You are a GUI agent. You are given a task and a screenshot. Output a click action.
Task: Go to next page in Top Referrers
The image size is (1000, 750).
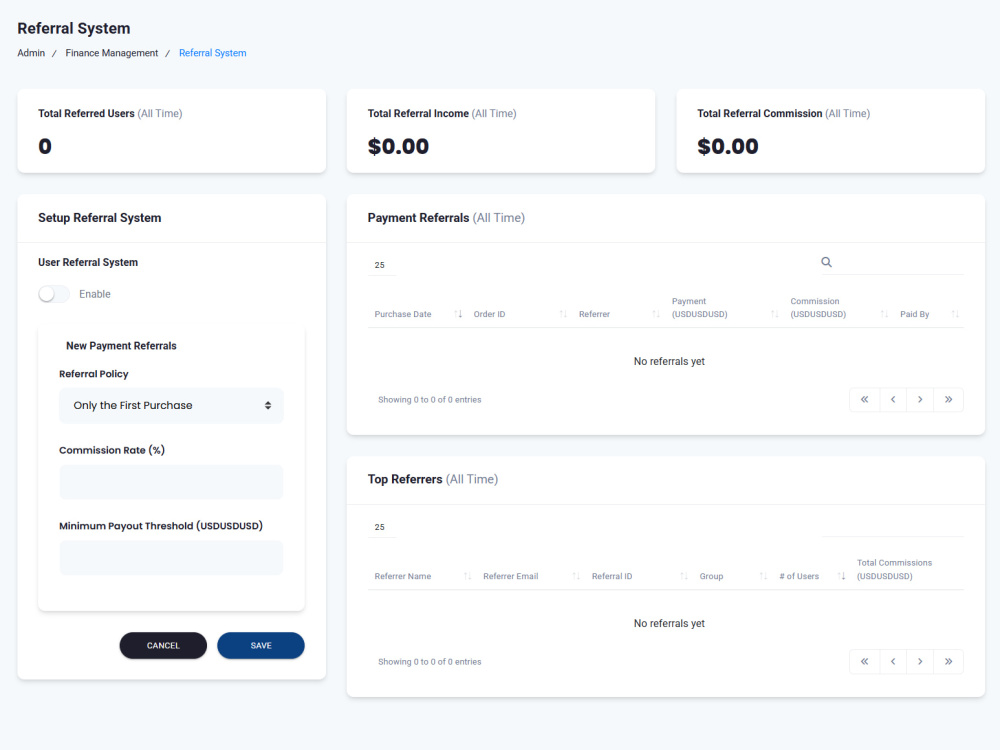pos(920,661)
